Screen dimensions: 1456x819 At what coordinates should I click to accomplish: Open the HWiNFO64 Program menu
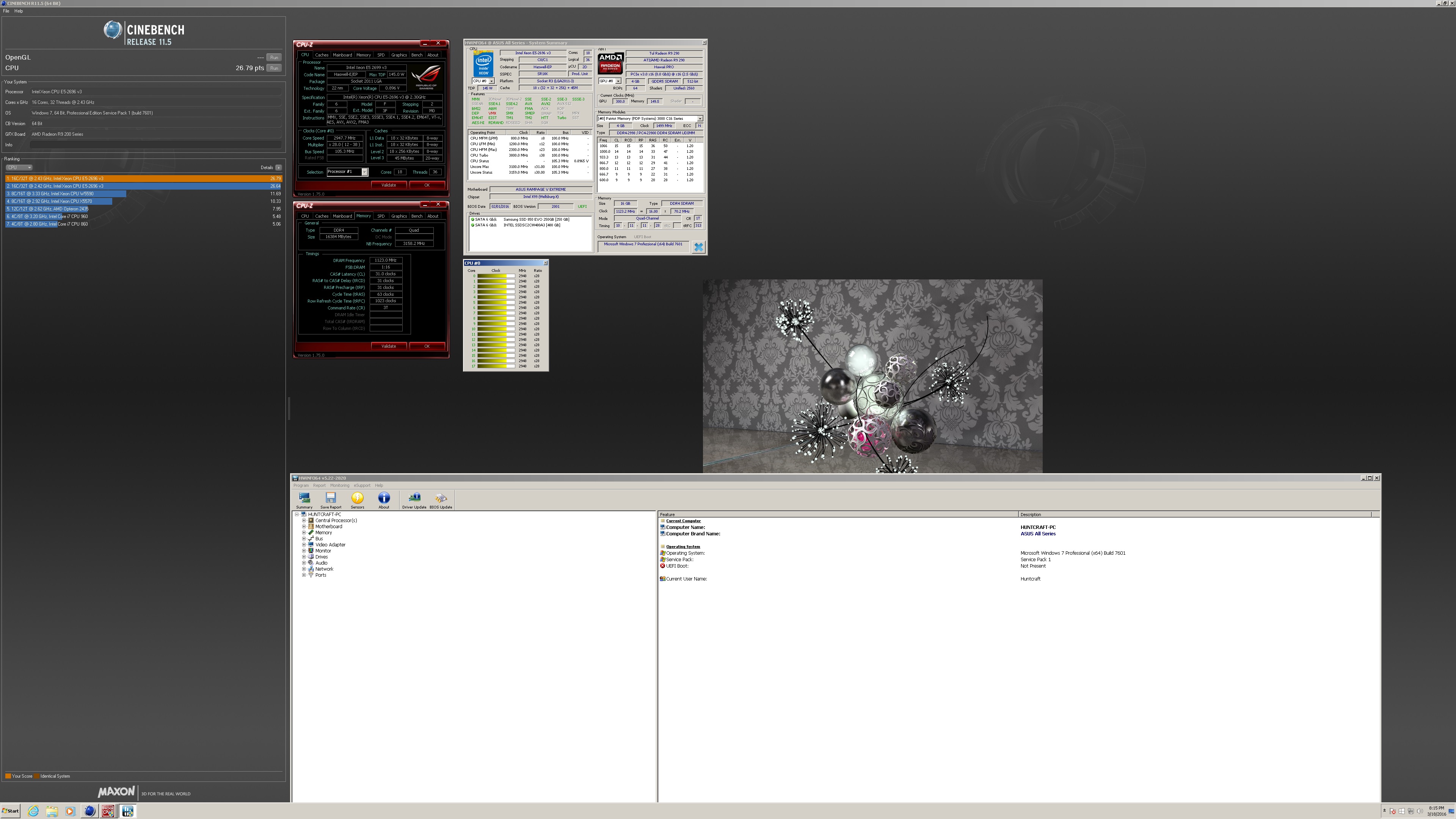click(x=301, y=485)
